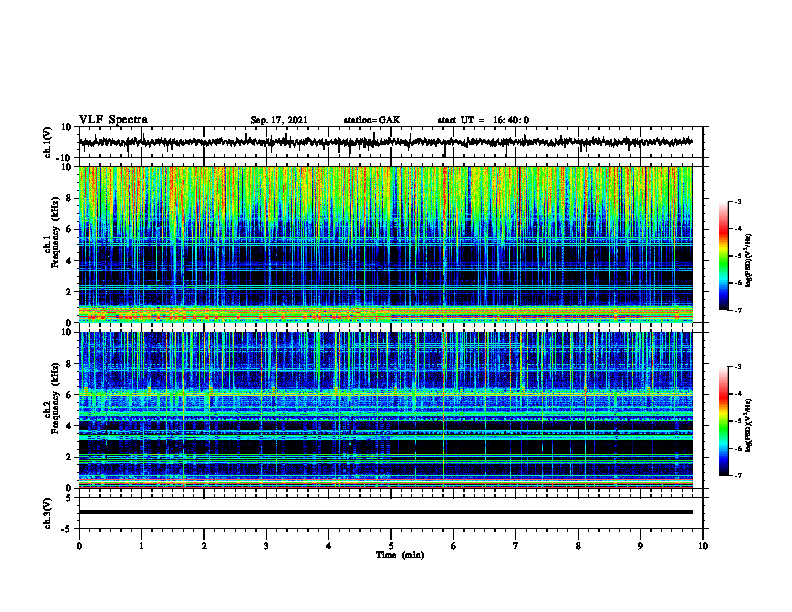Viewport: 792px width, 612px height.
Task: Click time axis tick label 9
Action: click(x=640, y=546)
